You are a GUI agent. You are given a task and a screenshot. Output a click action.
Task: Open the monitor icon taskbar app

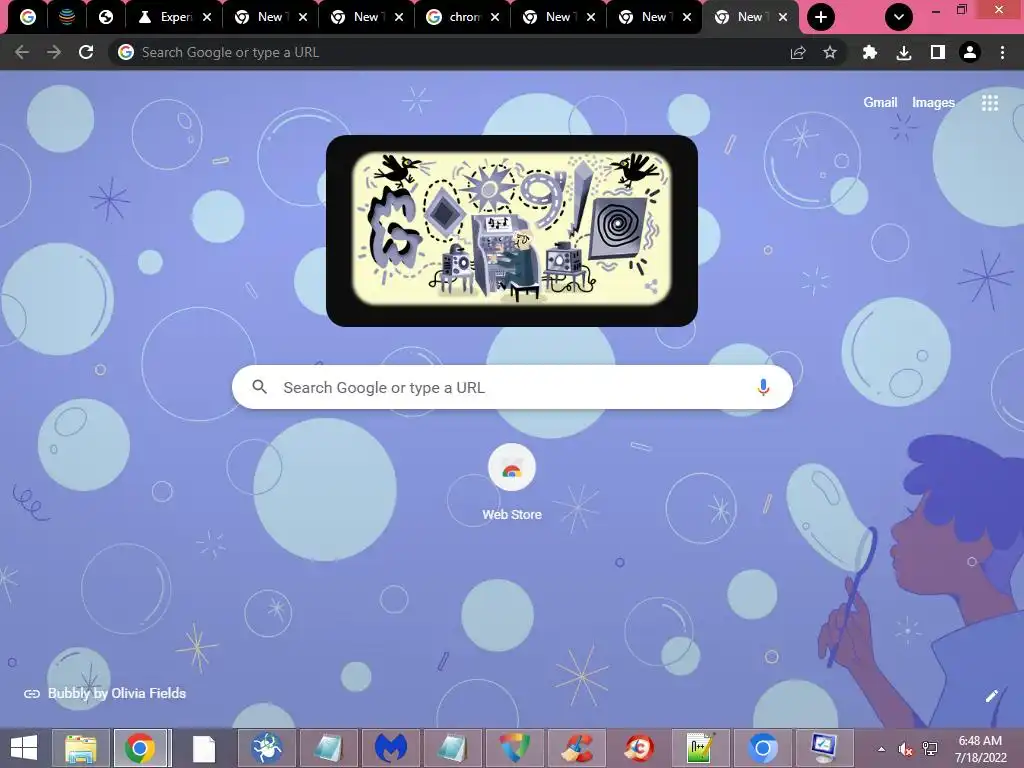tap(824, 748)
